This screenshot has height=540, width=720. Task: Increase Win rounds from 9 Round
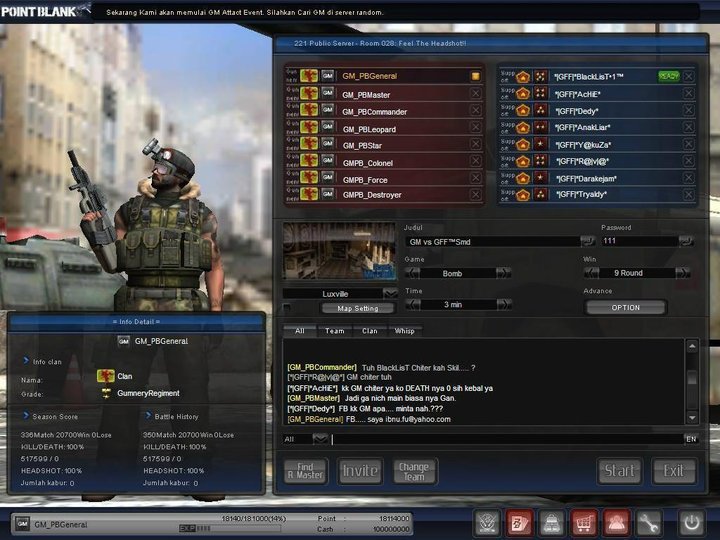(682, 273)
